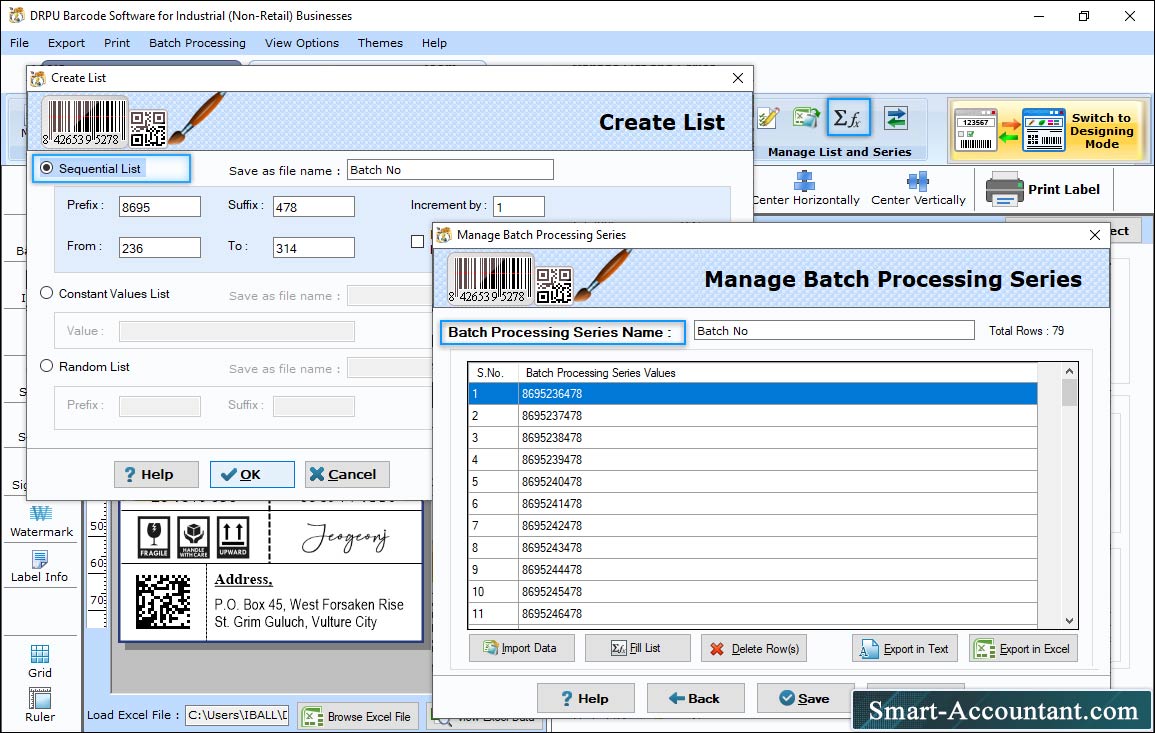Click the pencil edit list icon in toolbar
The height and width of the screenshot is (733, 1155).
[x=768, y=118]
